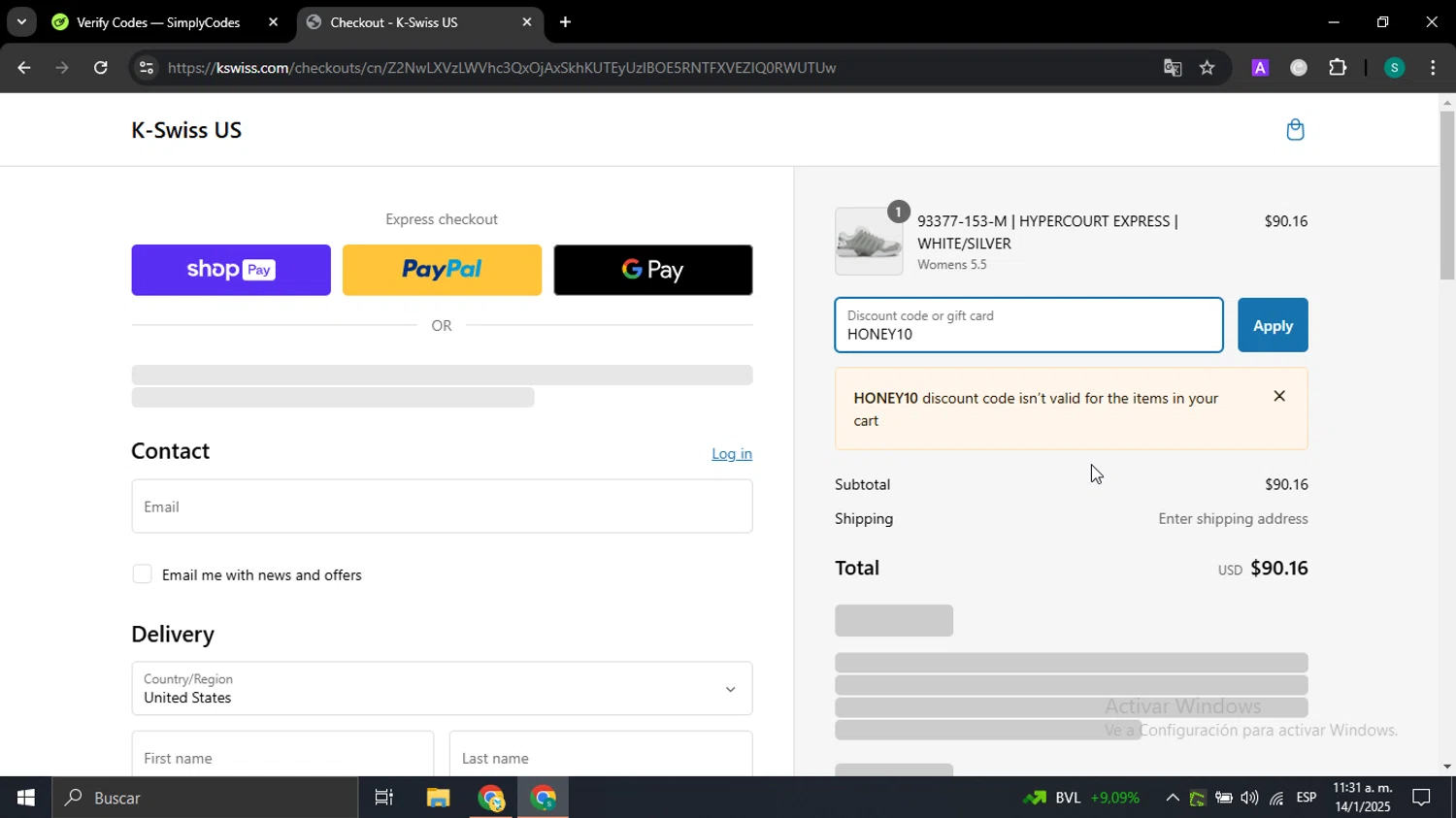1456x818 pixels.
Task: Open File Explorer from taskbar
Action: click(x=438, y=798)
